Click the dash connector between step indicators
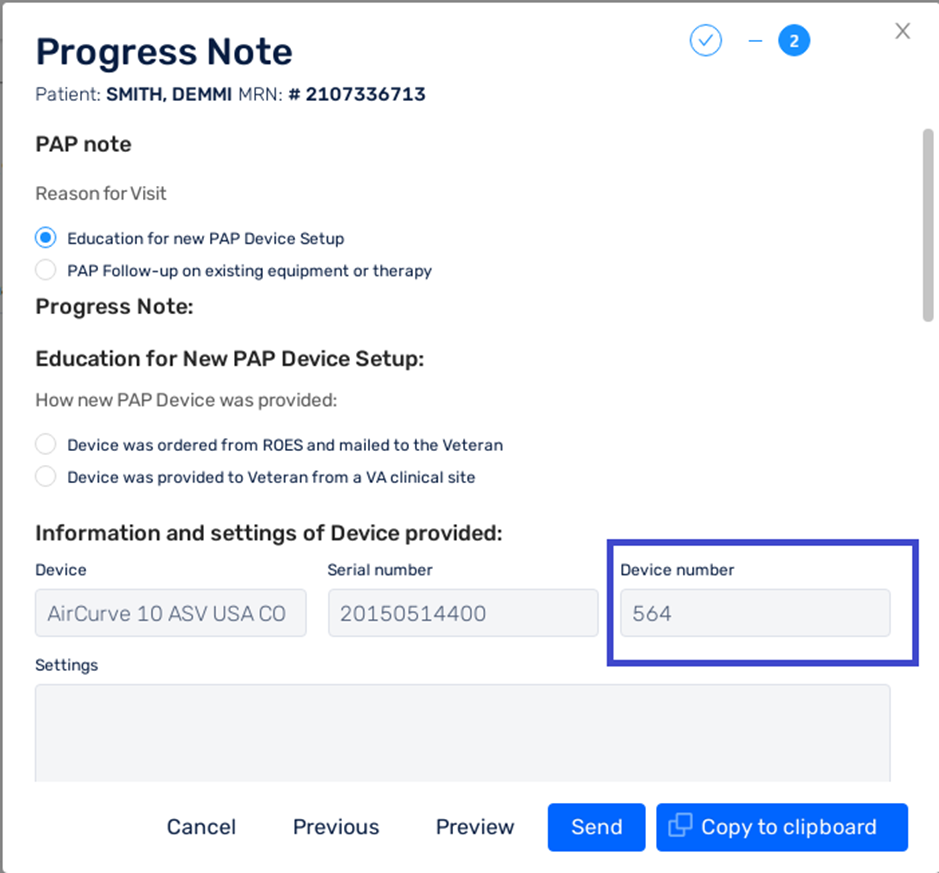This screenshot has width=939, height=873. pos(756,41)
